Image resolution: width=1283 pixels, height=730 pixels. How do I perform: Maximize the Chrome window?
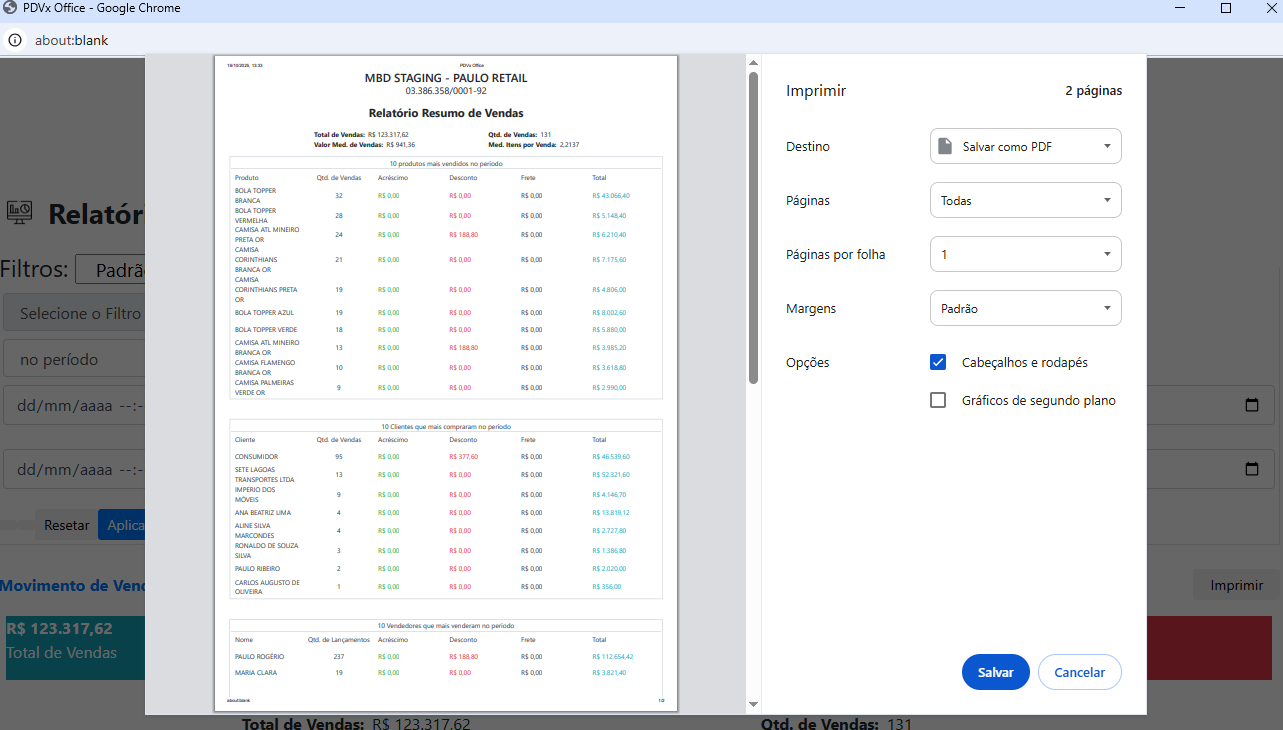1226,8
